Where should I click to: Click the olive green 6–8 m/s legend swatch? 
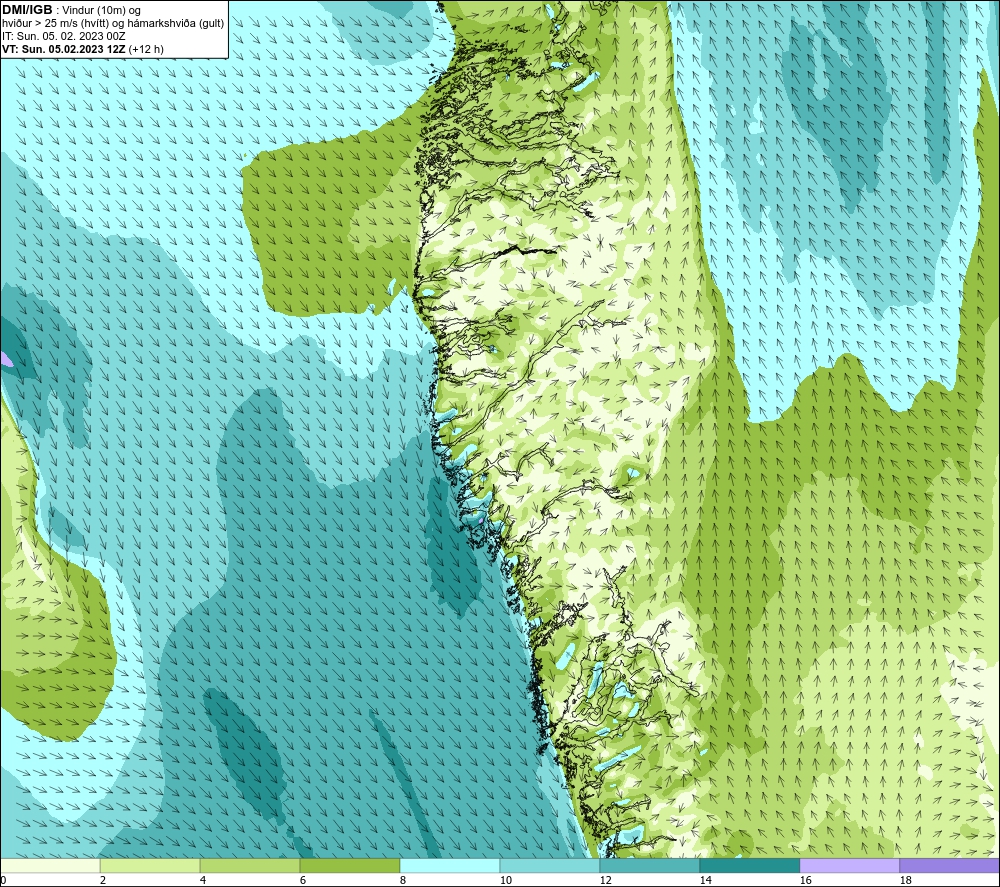pos(350,865)
